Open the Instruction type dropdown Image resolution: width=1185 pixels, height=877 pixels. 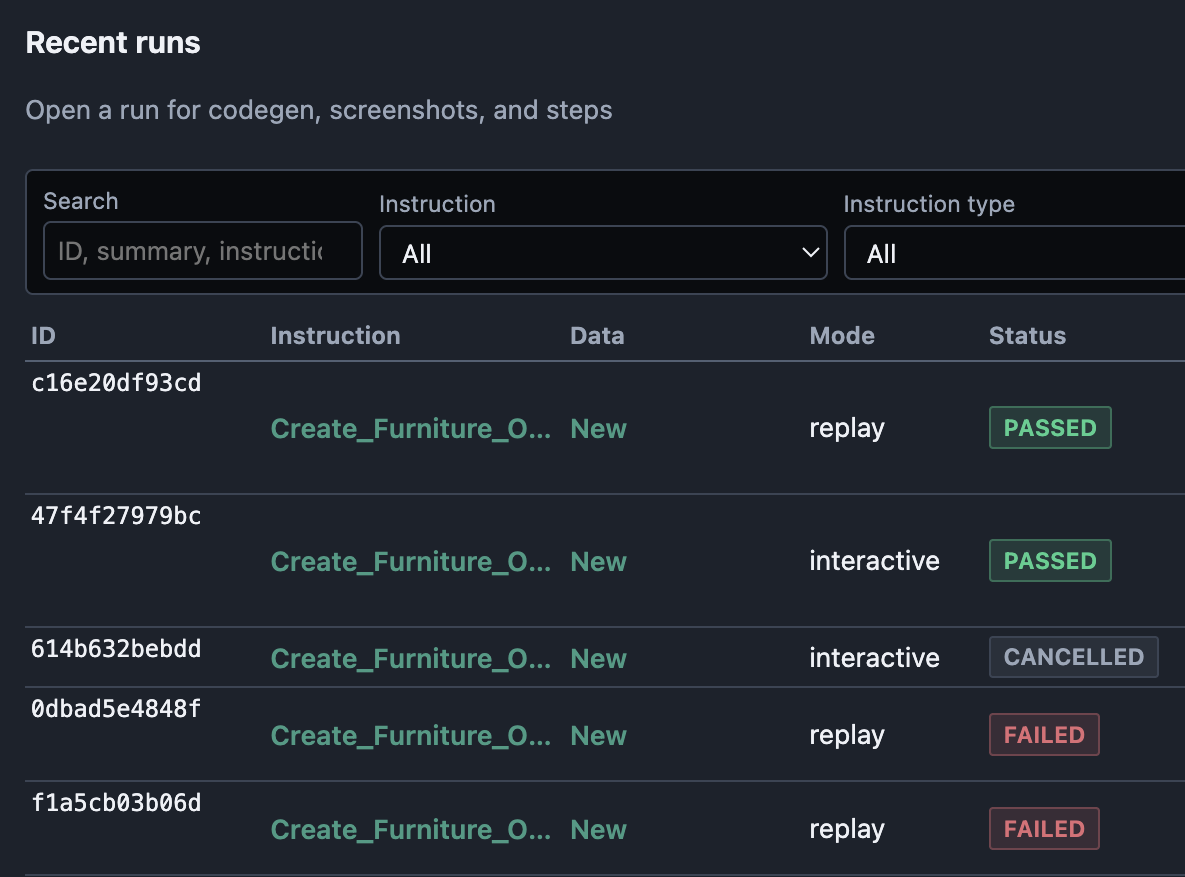point(1014,253)
